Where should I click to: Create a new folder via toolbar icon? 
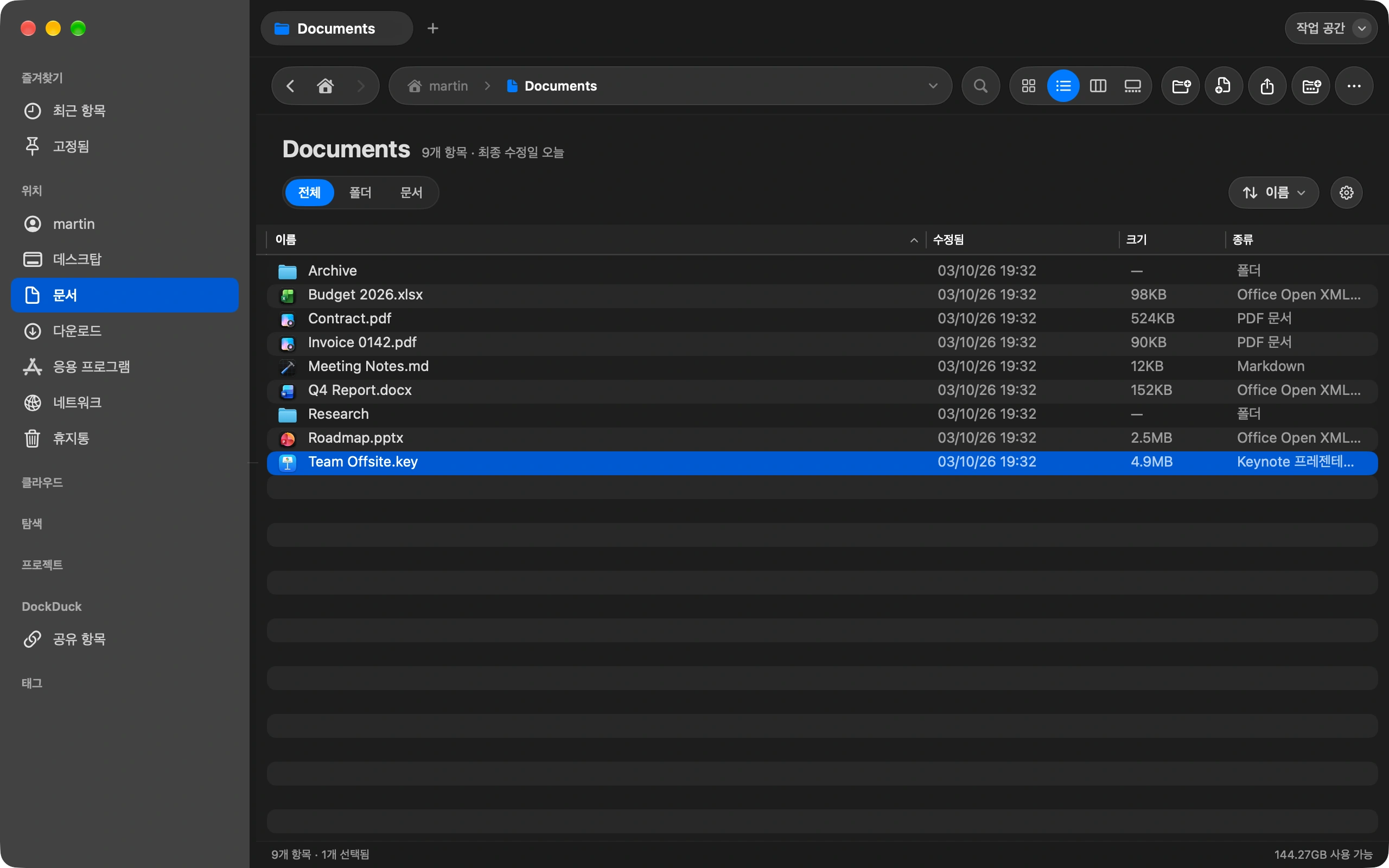1180,86
